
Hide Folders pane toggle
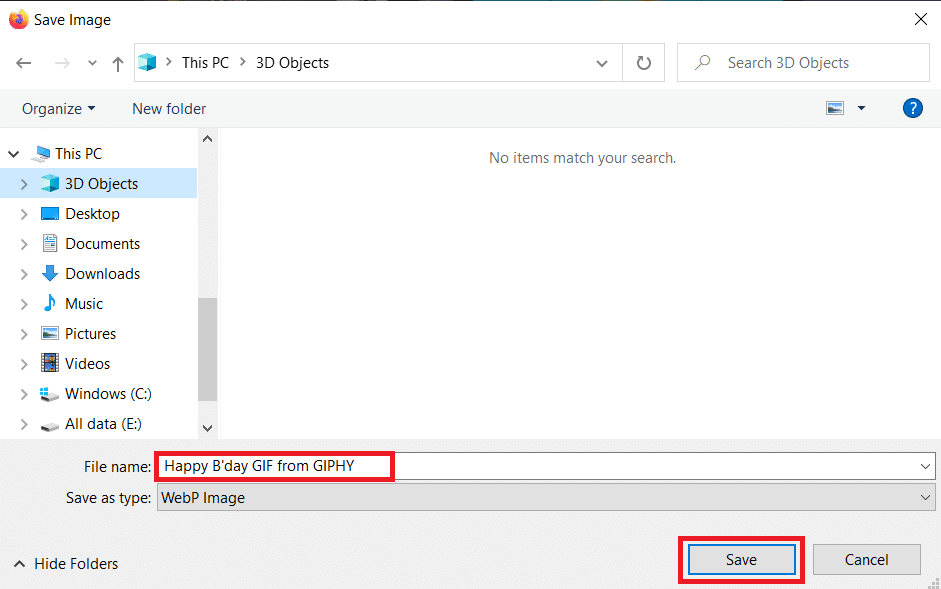[x=66, y=564]
